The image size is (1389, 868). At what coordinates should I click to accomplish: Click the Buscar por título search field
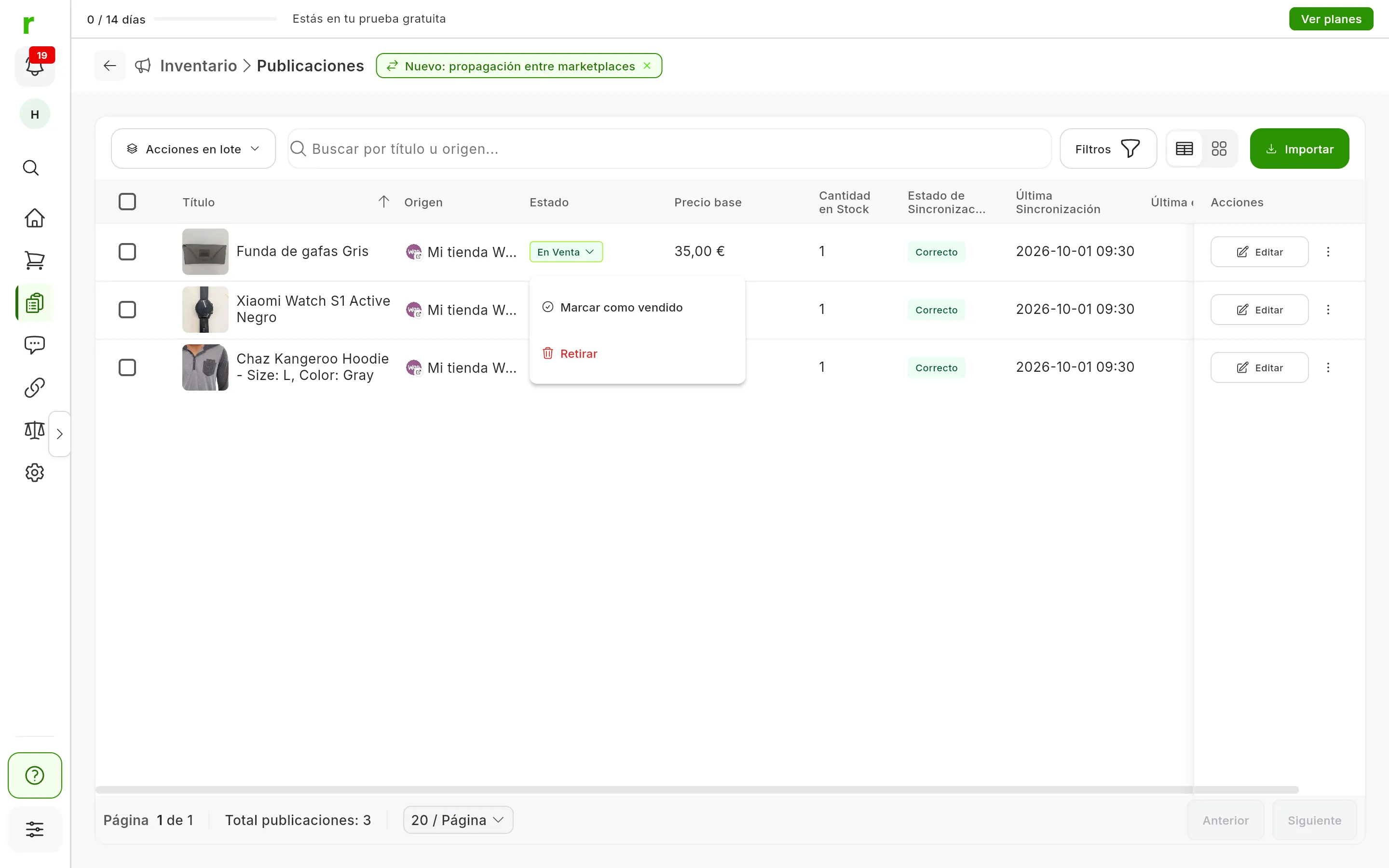(x=669, y=149)
